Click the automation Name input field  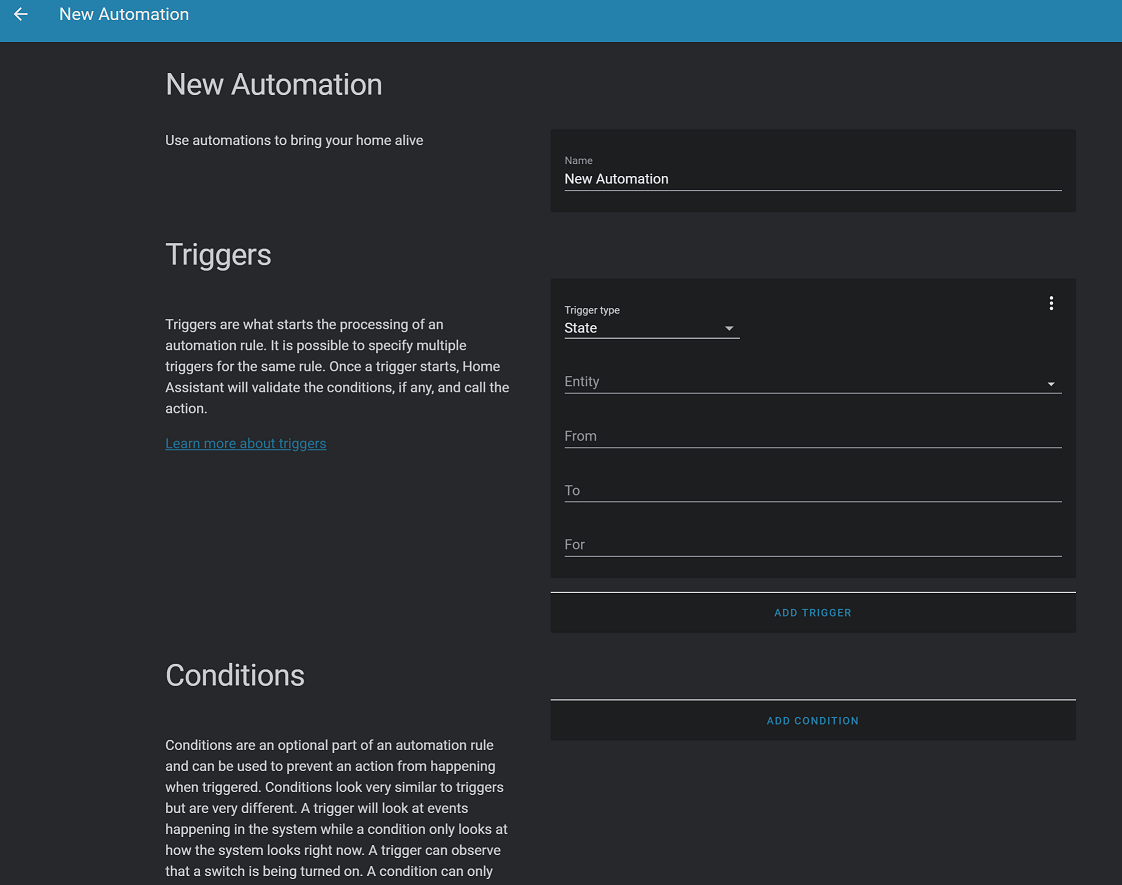(812, 179)
